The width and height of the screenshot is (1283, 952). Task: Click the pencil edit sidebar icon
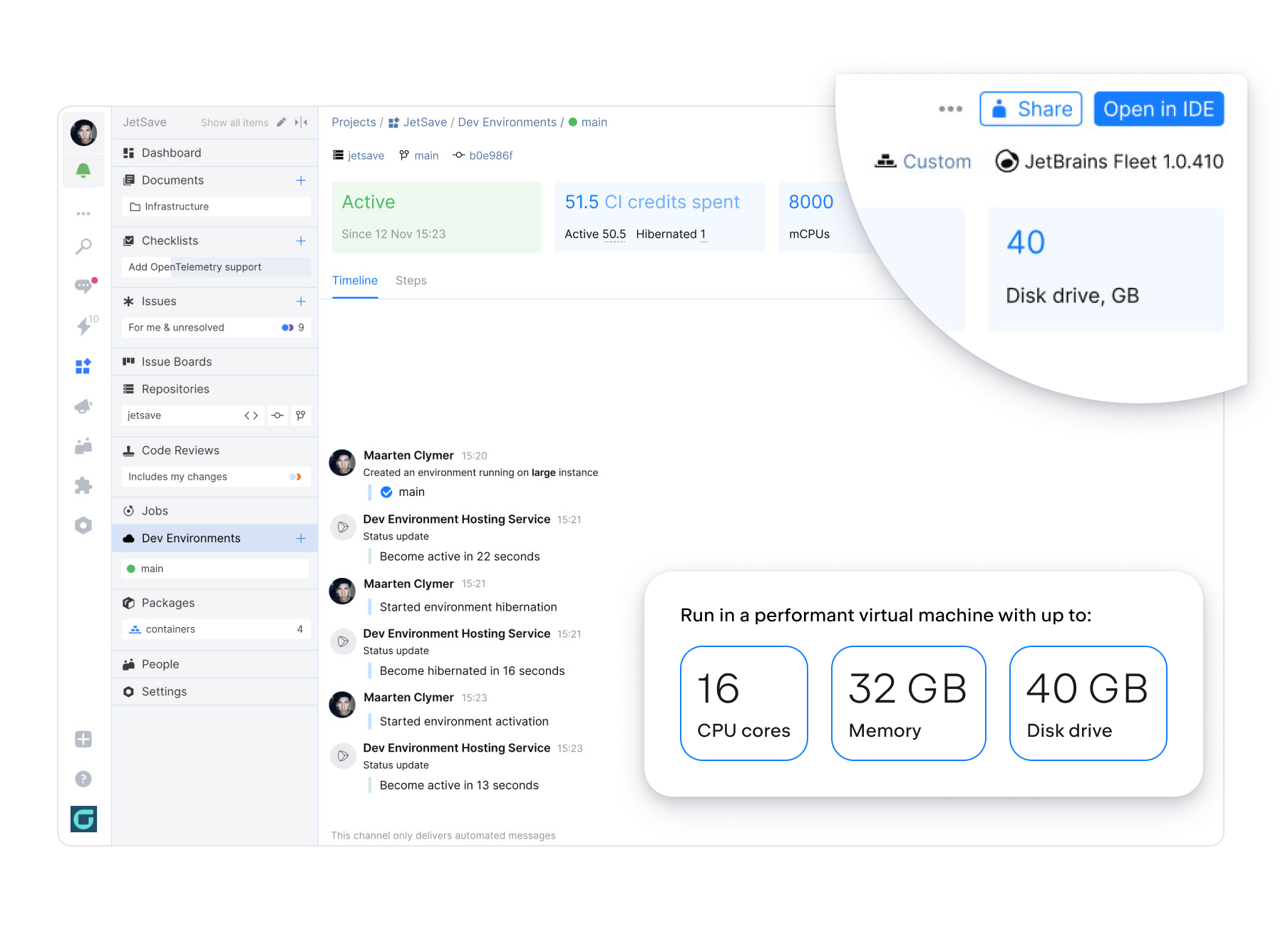click(282, 123)
